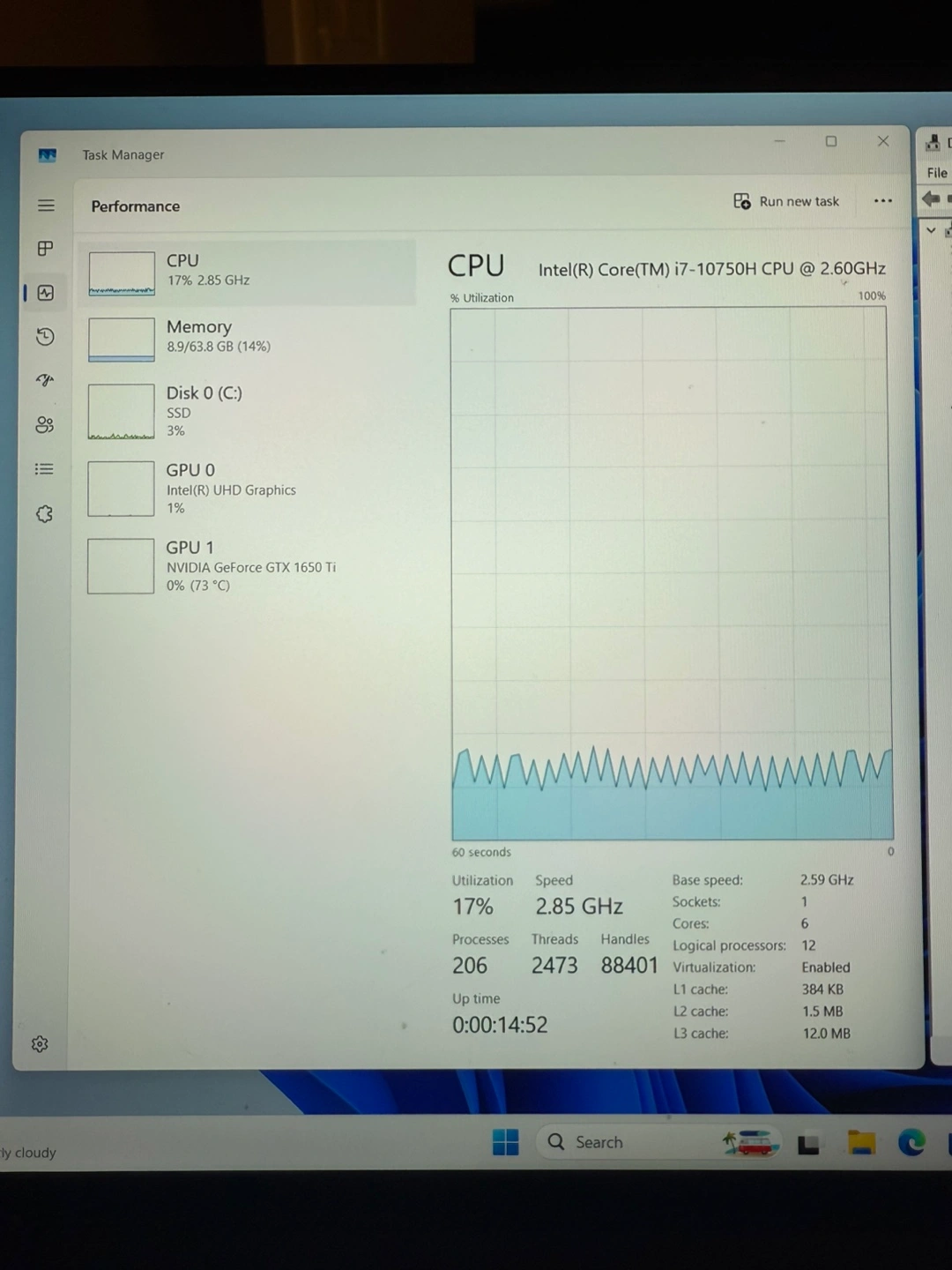This screenshot has height=1270, width=952.
Task: Open the weather widget on taskbar
Action: pos(28,1153)
